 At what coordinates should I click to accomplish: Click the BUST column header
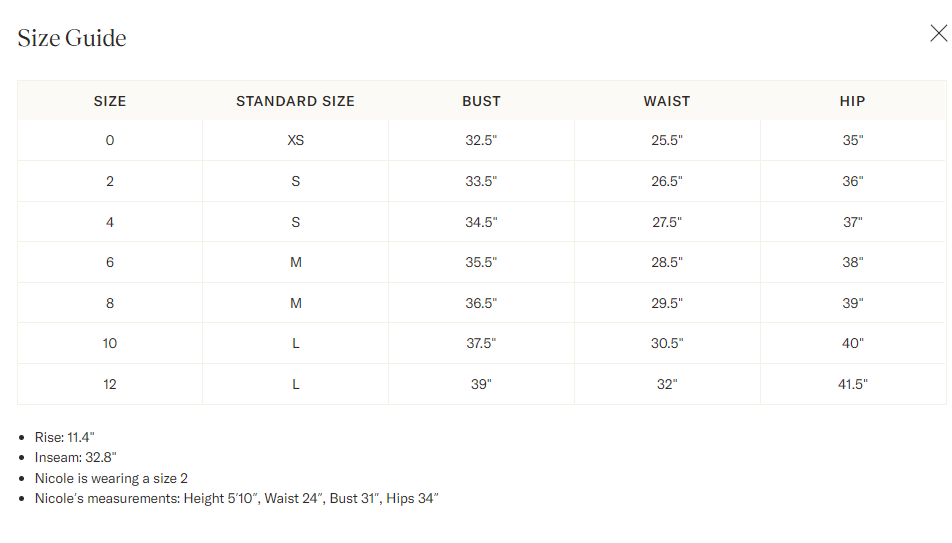481,101
